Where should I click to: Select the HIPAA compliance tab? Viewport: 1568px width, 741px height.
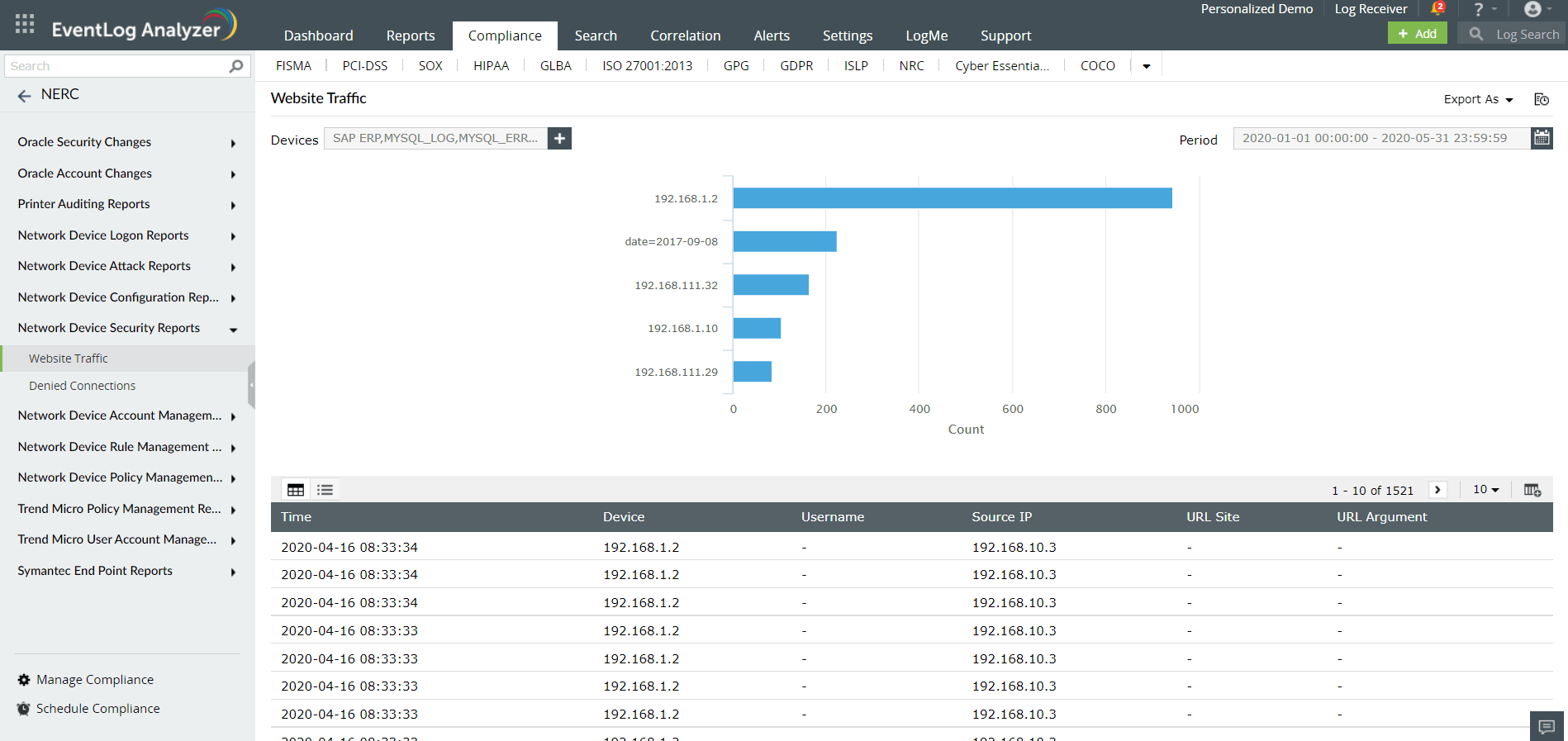(491, 66)
